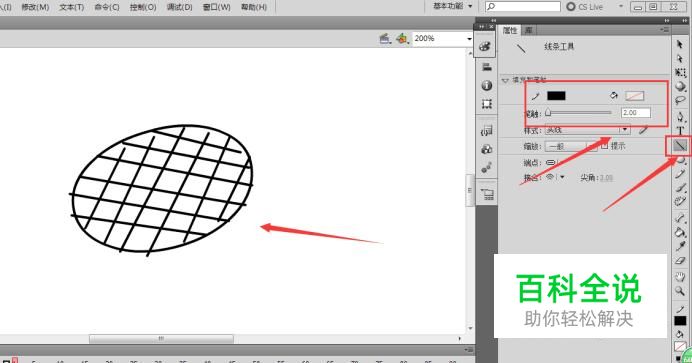This screenshot has width=692, height=363.
Task: Open the 窗口(W) menu
Action: [216, 7]
